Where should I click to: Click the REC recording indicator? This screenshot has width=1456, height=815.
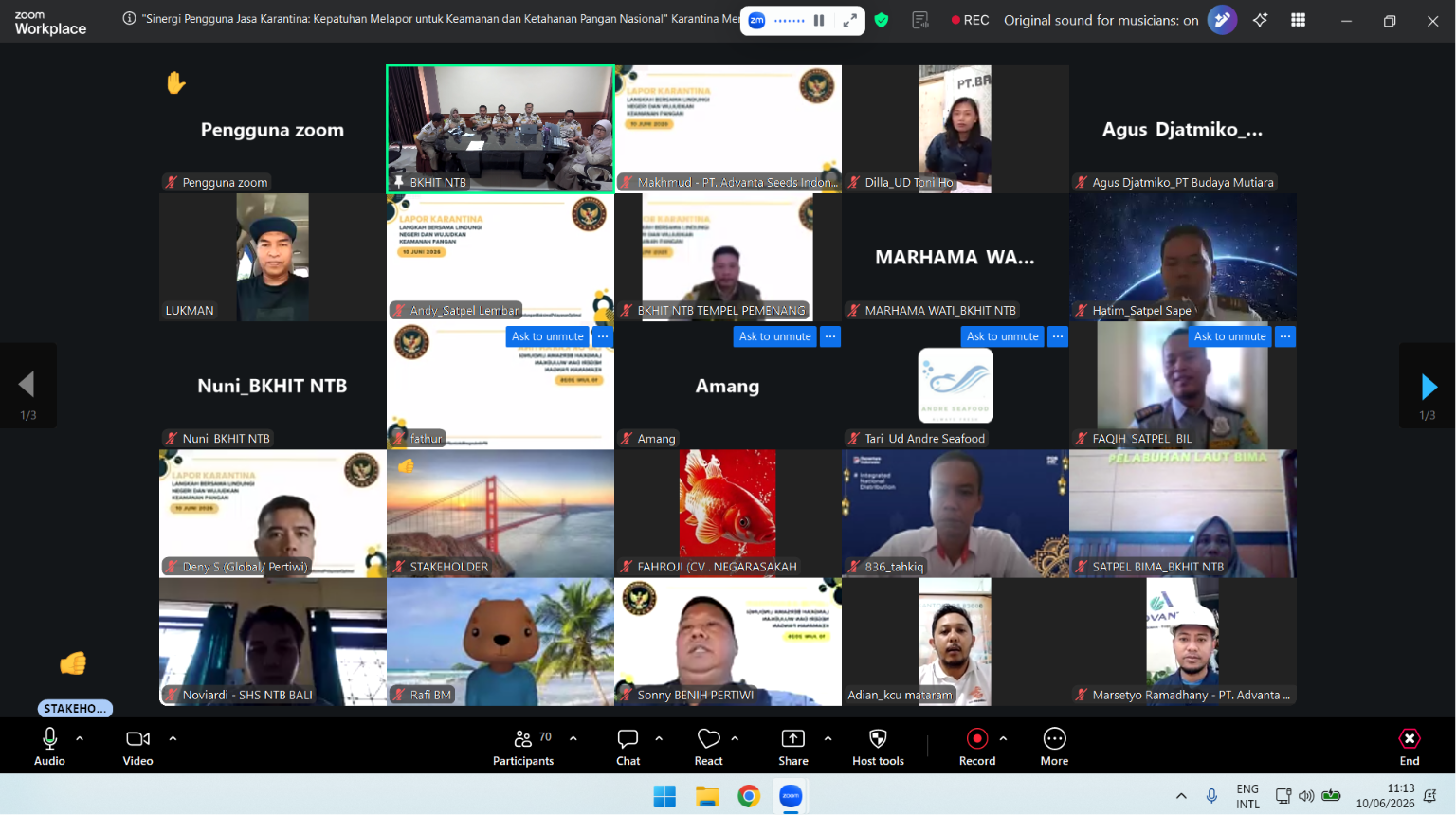(x=970, y=20)
